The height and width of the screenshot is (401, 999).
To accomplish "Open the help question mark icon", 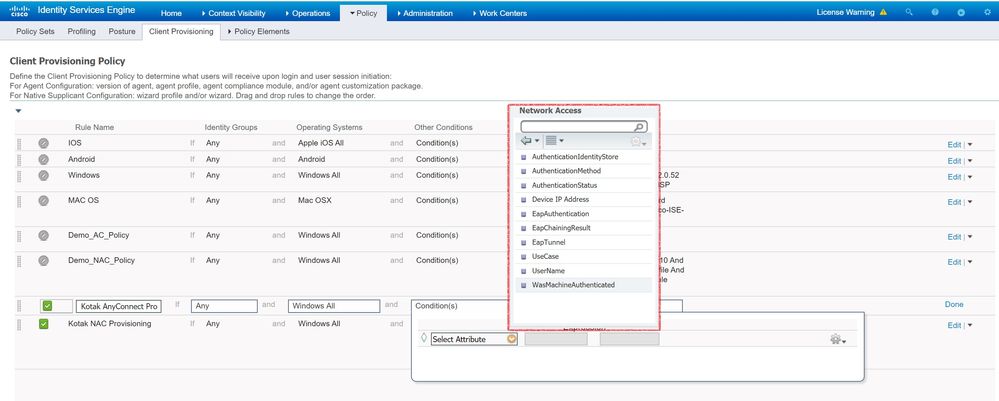I will coord(935,12).
